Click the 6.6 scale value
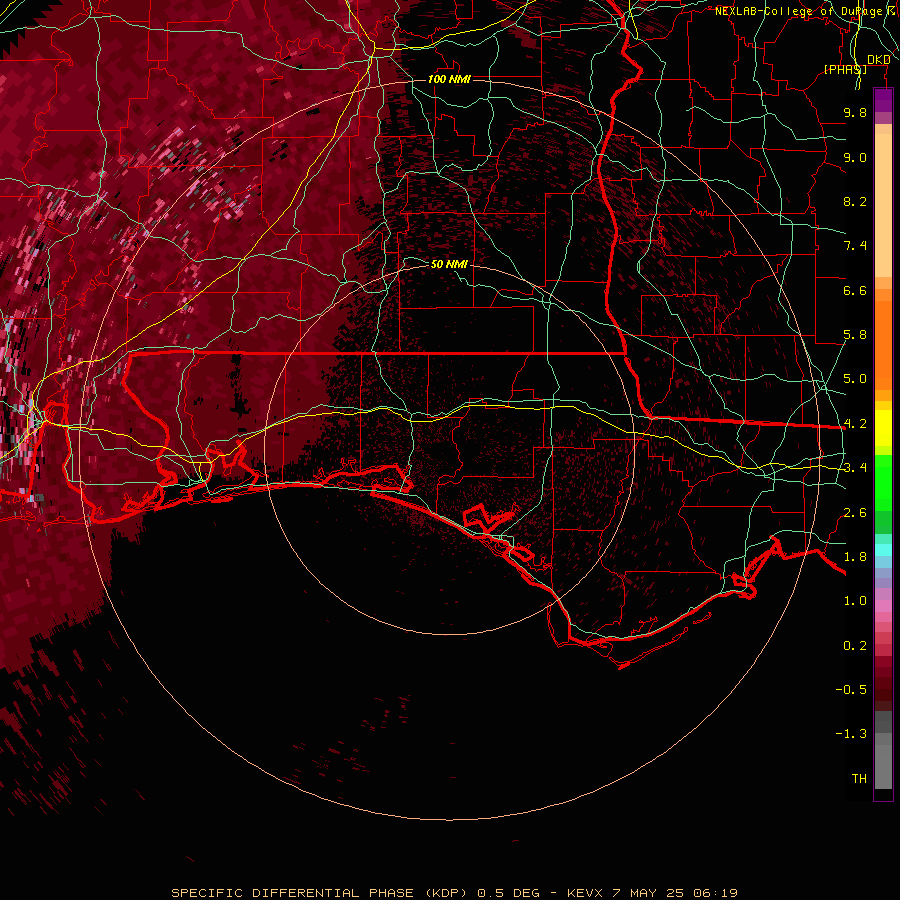The width and height of the screenshot is (900, 900). (x=855, y=290)
